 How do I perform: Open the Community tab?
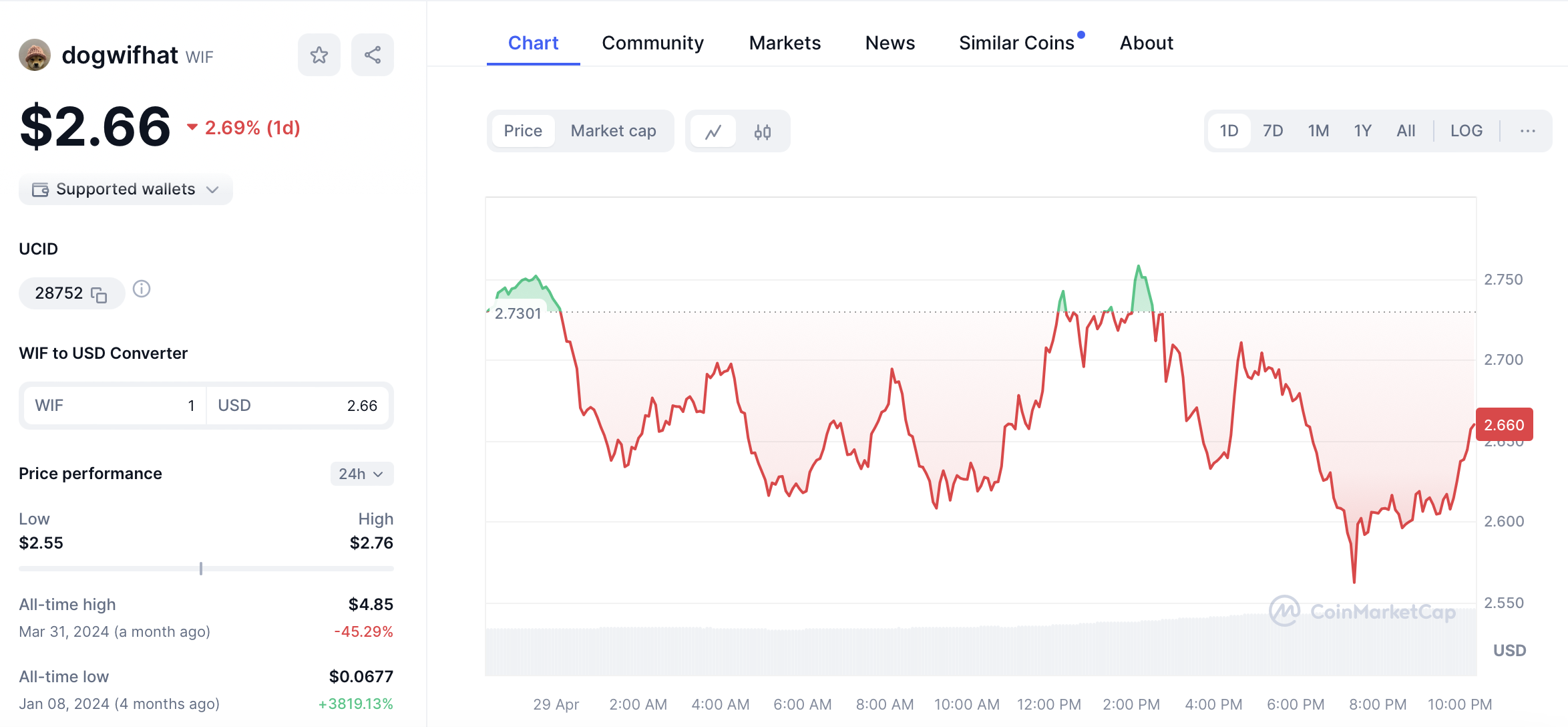pyautogui.click(x=652, y=43)
